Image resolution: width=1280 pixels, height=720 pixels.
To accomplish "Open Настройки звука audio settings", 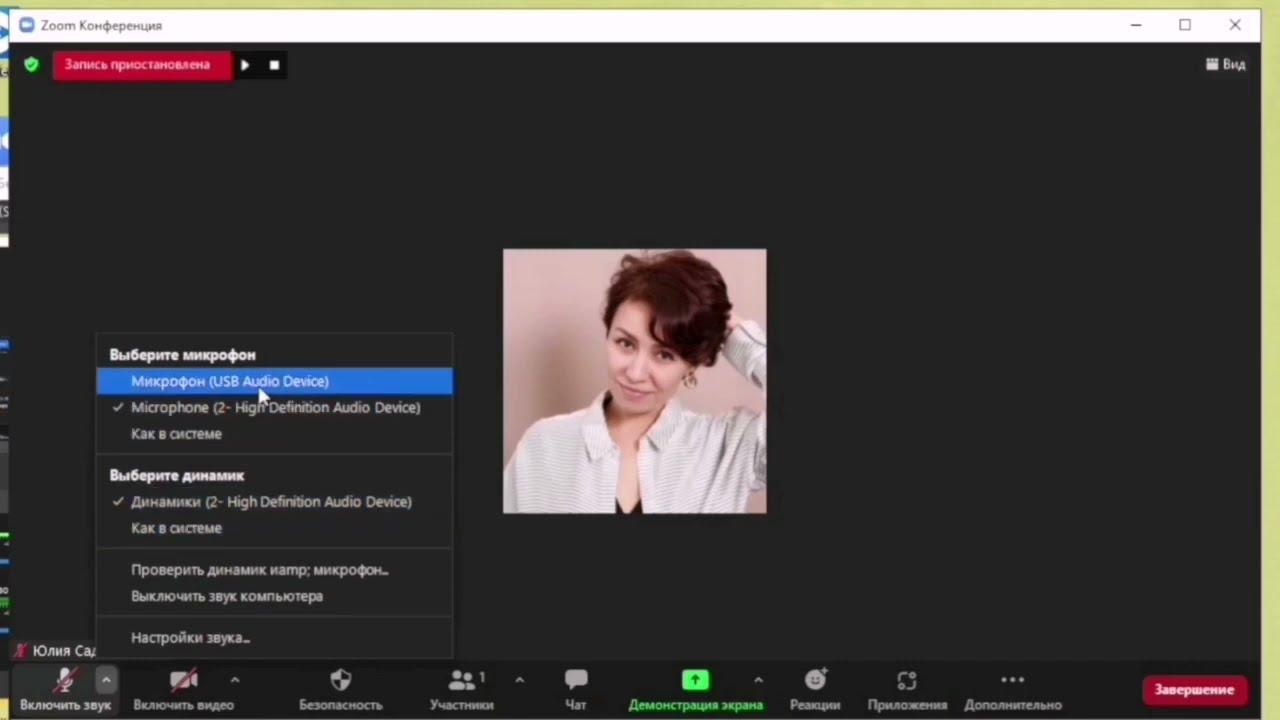I will [274, 638].
